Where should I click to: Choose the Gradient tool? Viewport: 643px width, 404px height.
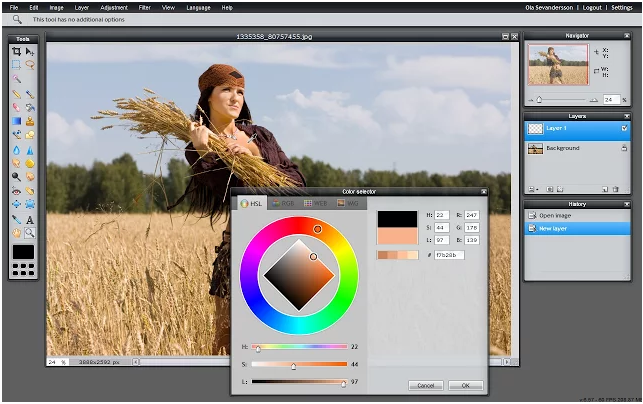[x=16, y=121]
